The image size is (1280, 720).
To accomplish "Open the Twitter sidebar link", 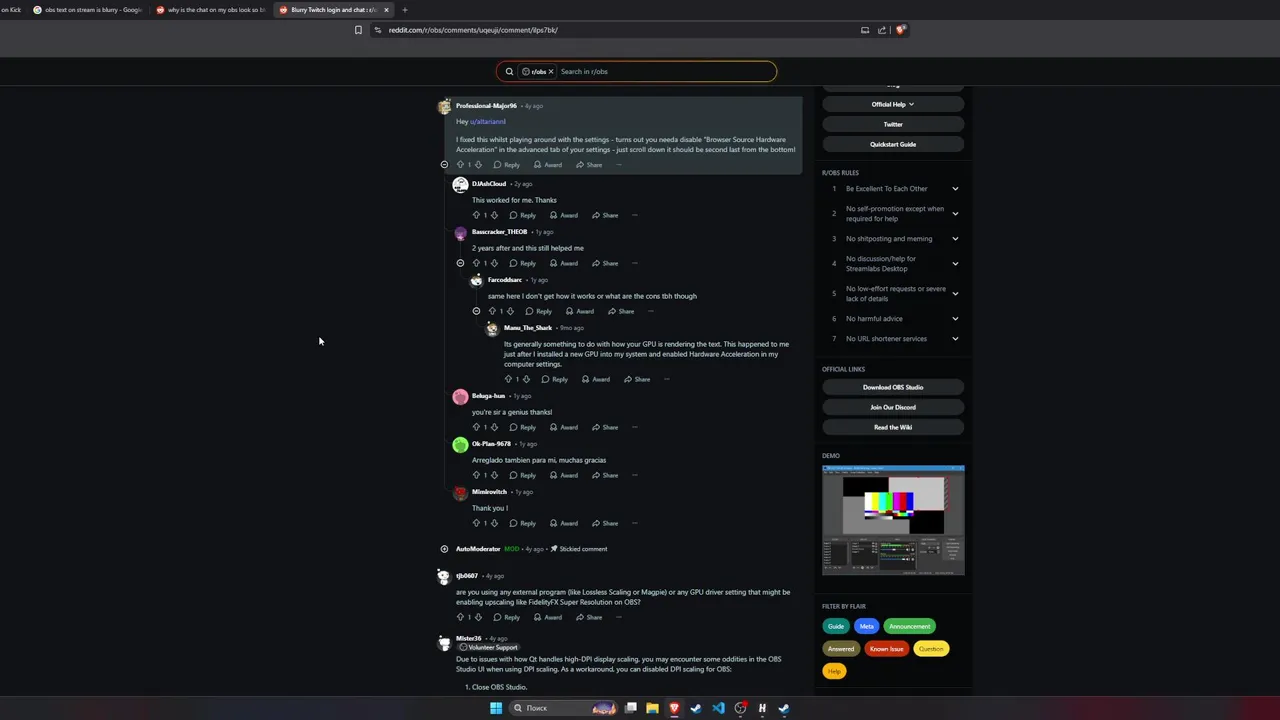I will pyautogui.click(x=893, y=124).
